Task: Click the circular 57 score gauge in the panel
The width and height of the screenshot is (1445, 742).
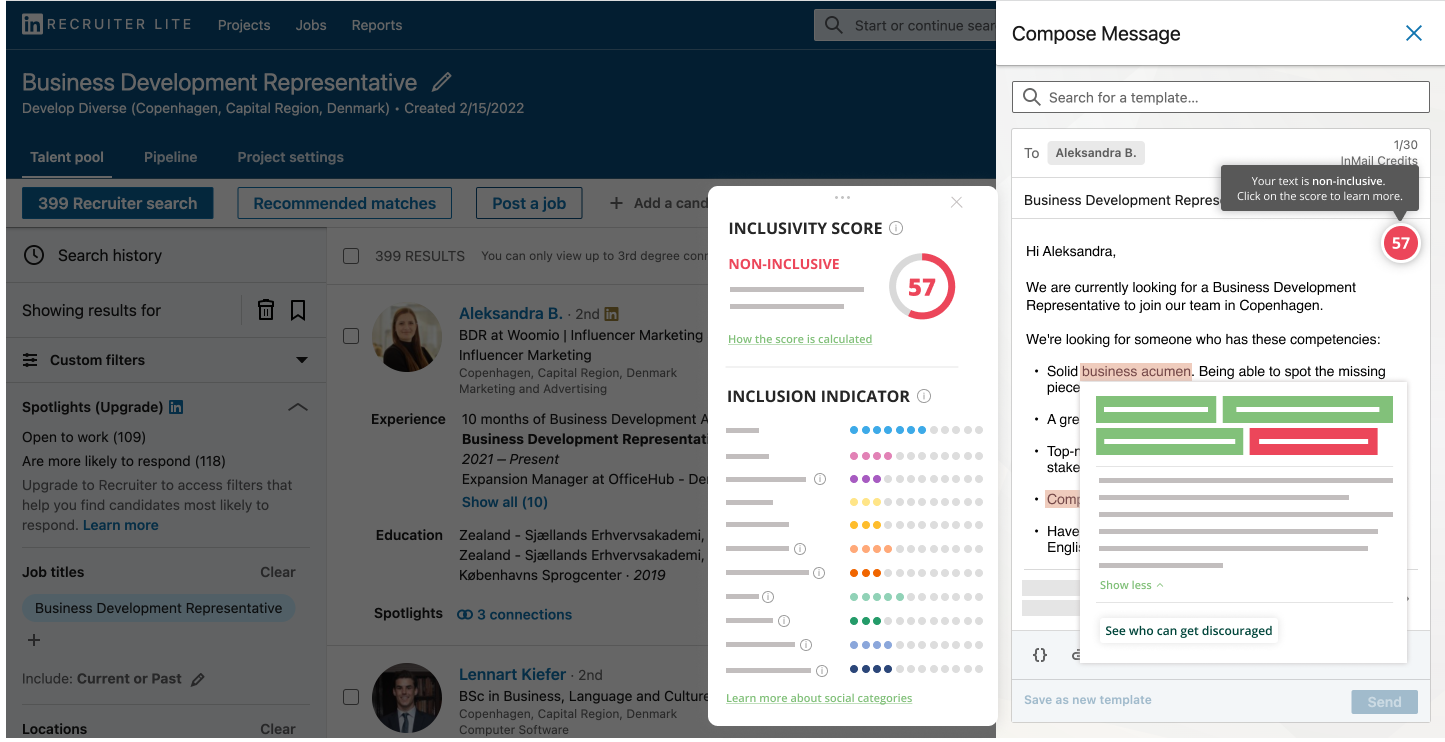Action: (922, 287)
